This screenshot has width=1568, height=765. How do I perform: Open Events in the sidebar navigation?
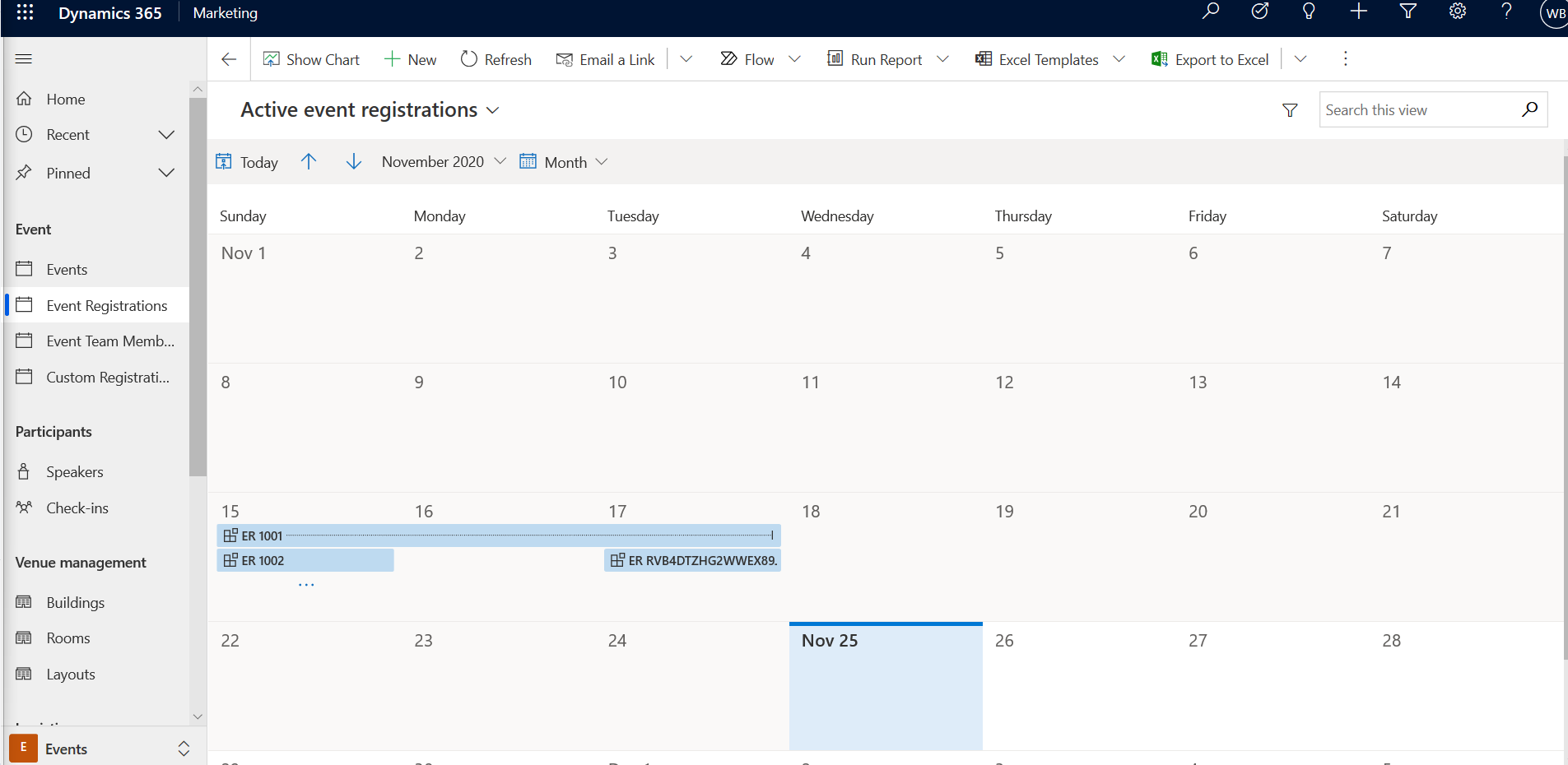[x=67, y=270]
